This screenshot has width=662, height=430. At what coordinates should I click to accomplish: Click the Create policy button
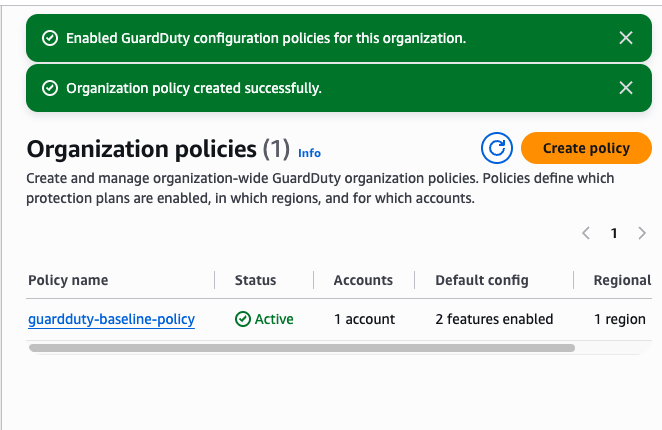click(x=586, y=148)
